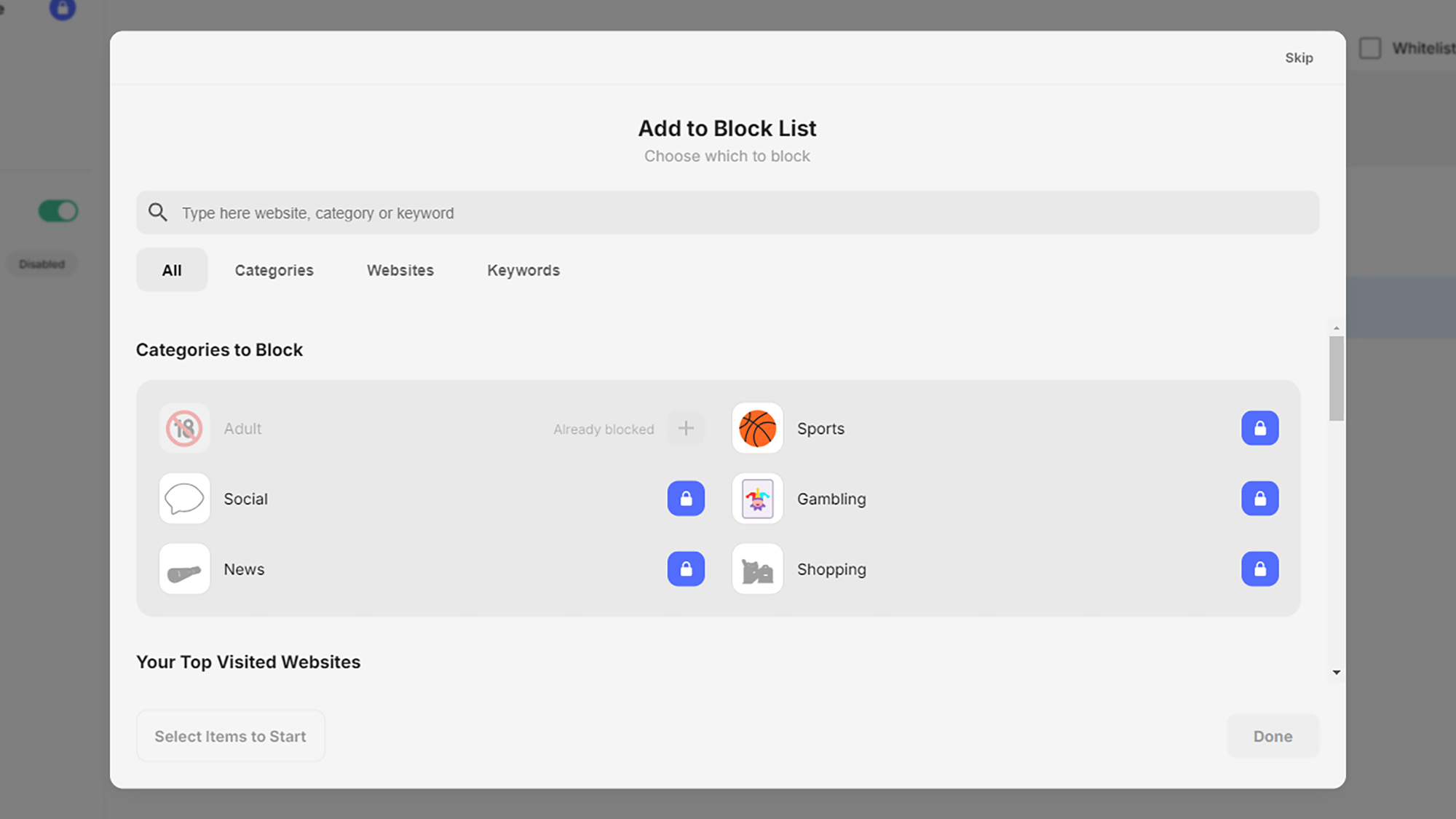Toggle the enabled switch on left side
The height and width of the screenshot is (819, 1456).
pyautogui.click(x=57, y=211)
